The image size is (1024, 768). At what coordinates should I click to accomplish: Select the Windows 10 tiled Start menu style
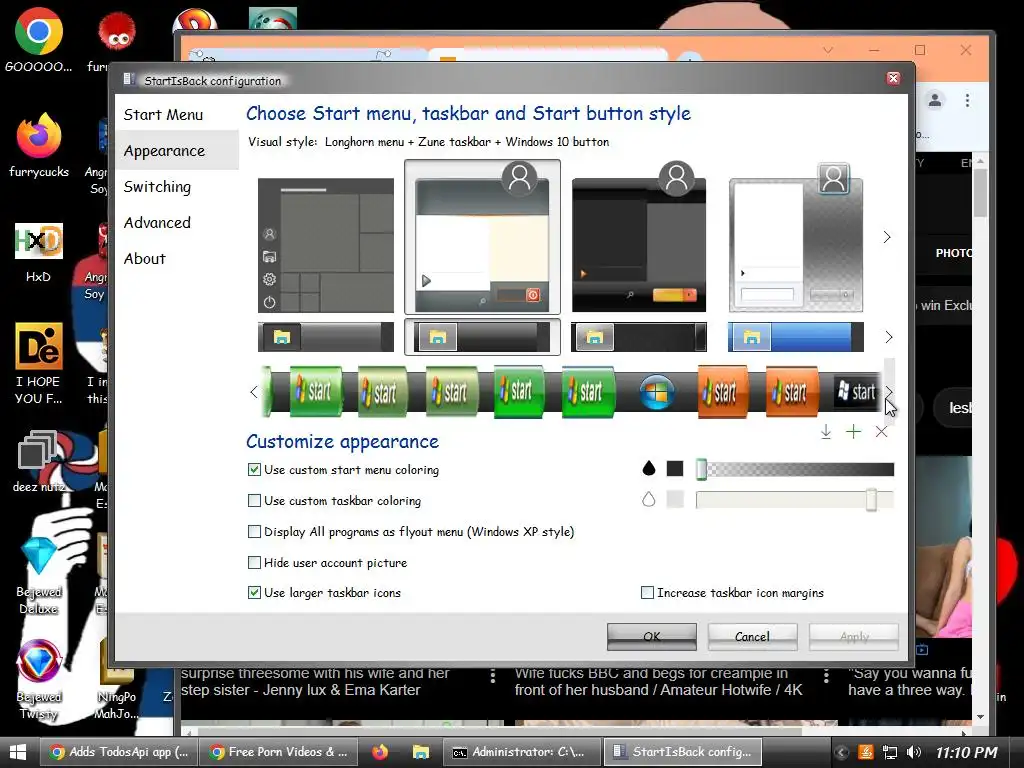tap(326, 246)
